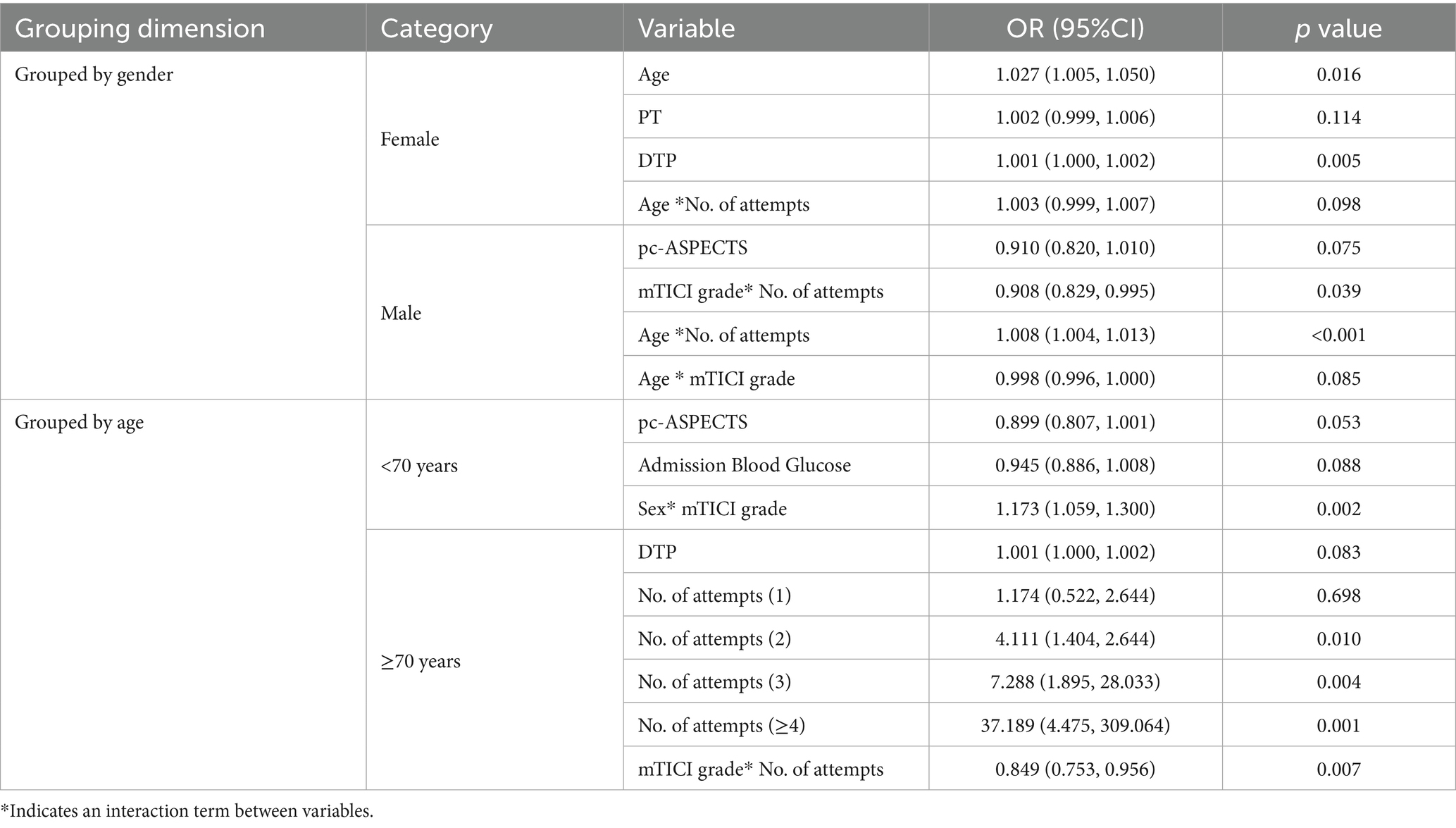Select the "<70 years" category cell

click(x=419, y=466)
